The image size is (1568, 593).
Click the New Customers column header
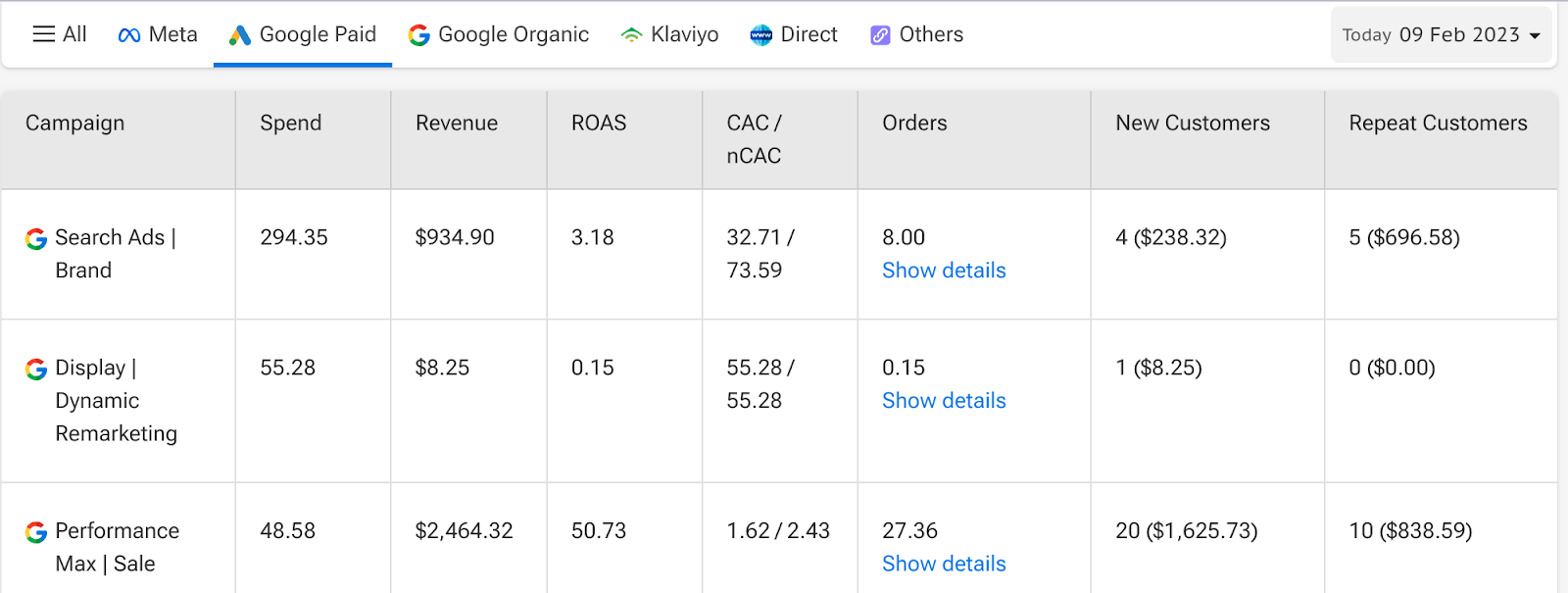pyautogui.click(x=1193, y=124)
